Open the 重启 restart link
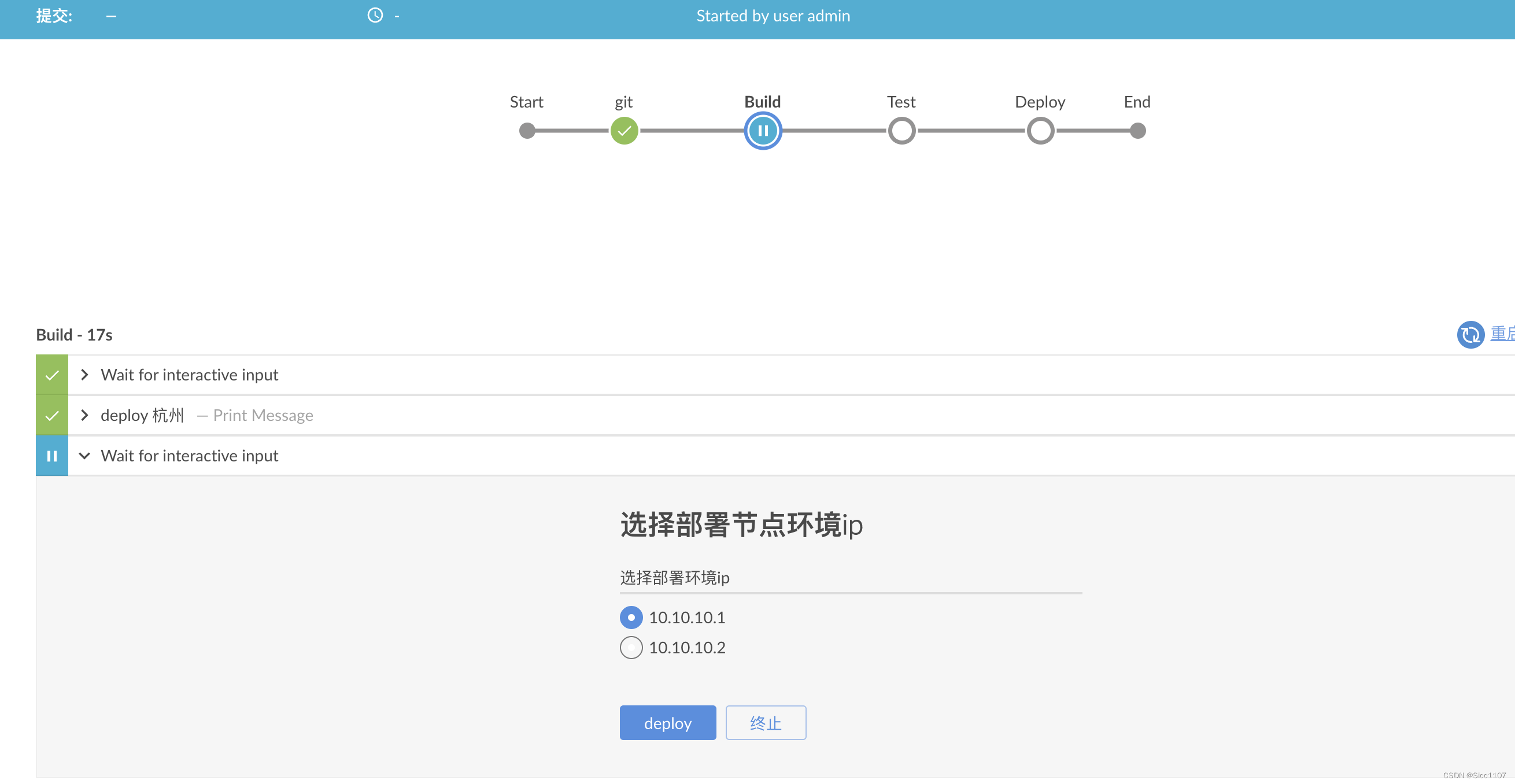The image size is (1515, 784). 1502,334
